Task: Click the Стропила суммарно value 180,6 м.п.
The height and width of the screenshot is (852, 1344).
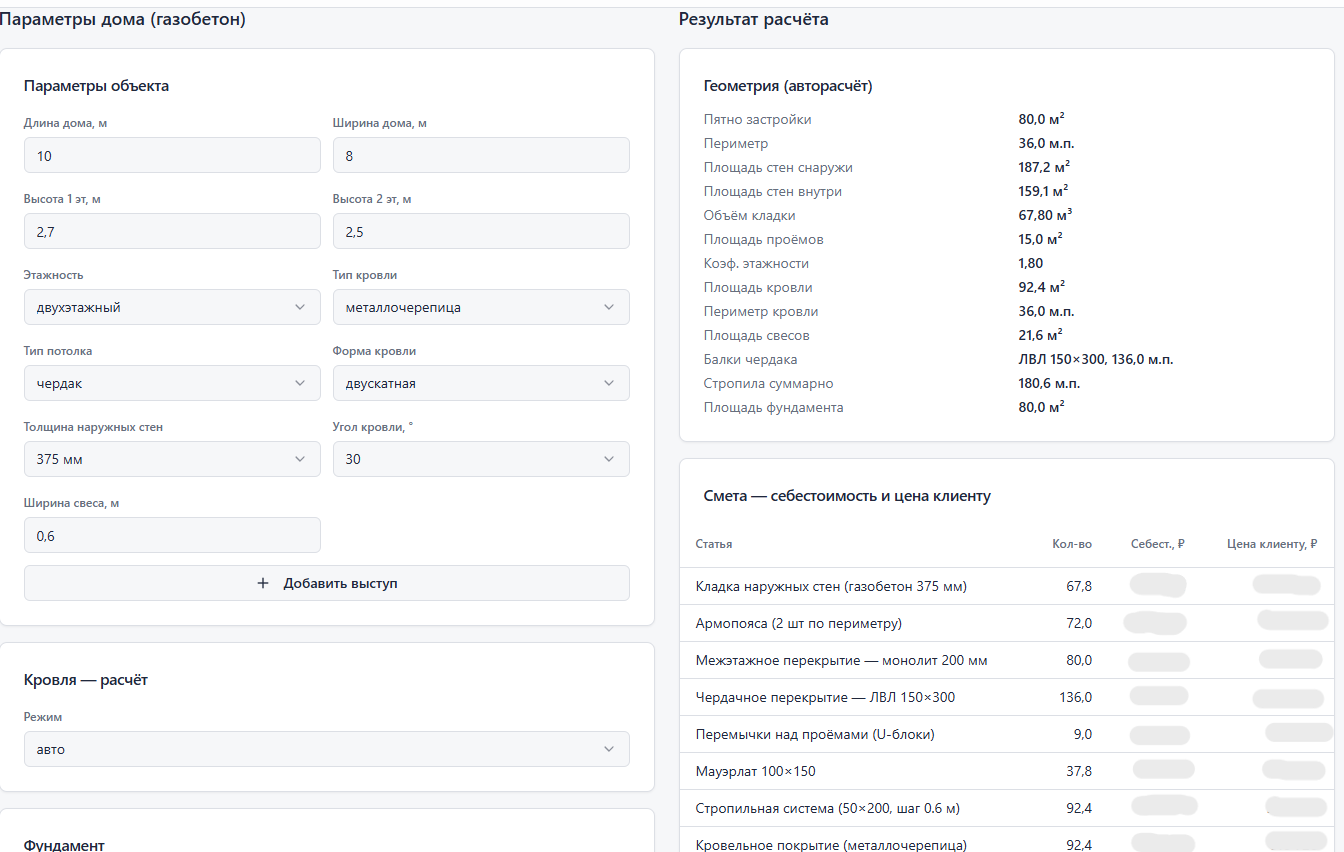Action: click(x=1049, y=383)
